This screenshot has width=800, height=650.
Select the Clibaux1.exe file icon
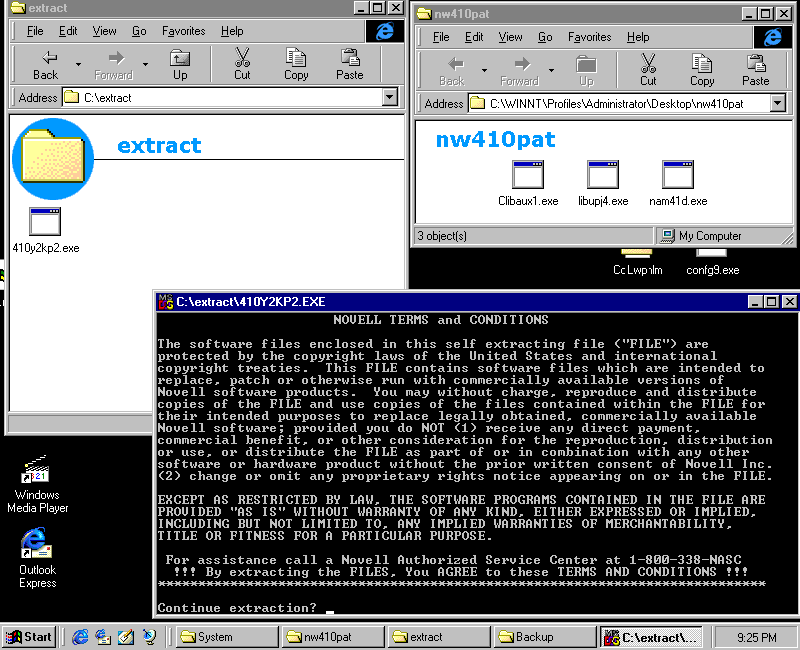[x=528, y=174]
